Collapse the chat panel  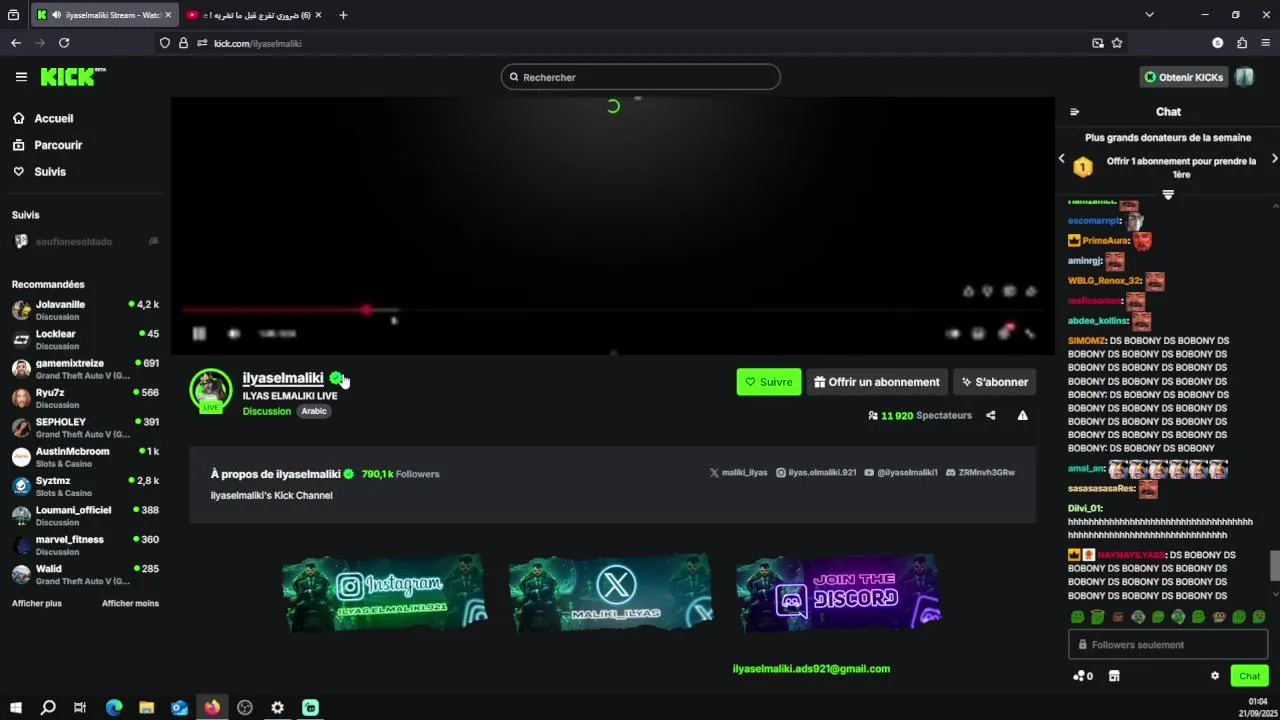click(1075, 112)
